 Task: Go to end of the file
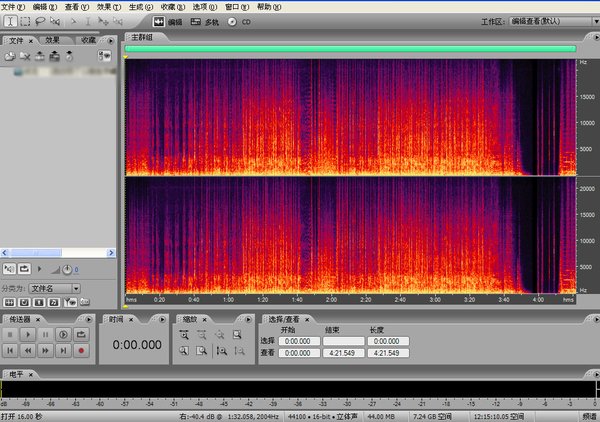[x=63, y=350]
